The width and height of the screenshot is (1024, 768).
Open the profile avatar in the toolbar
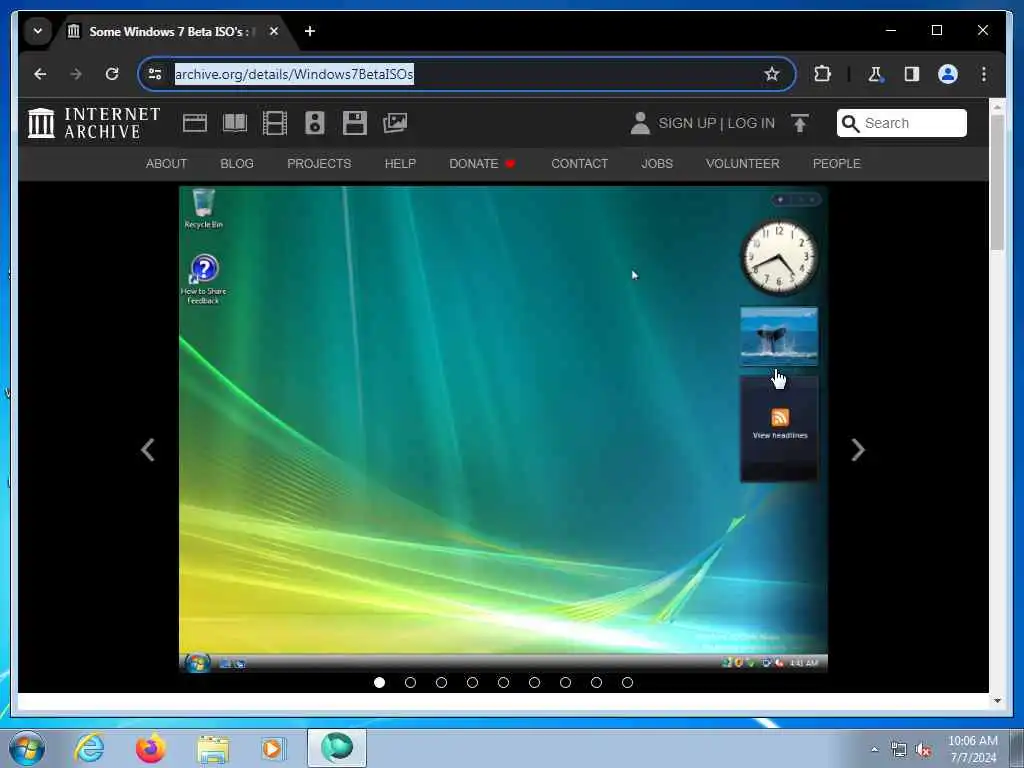(x=948, y=74)
